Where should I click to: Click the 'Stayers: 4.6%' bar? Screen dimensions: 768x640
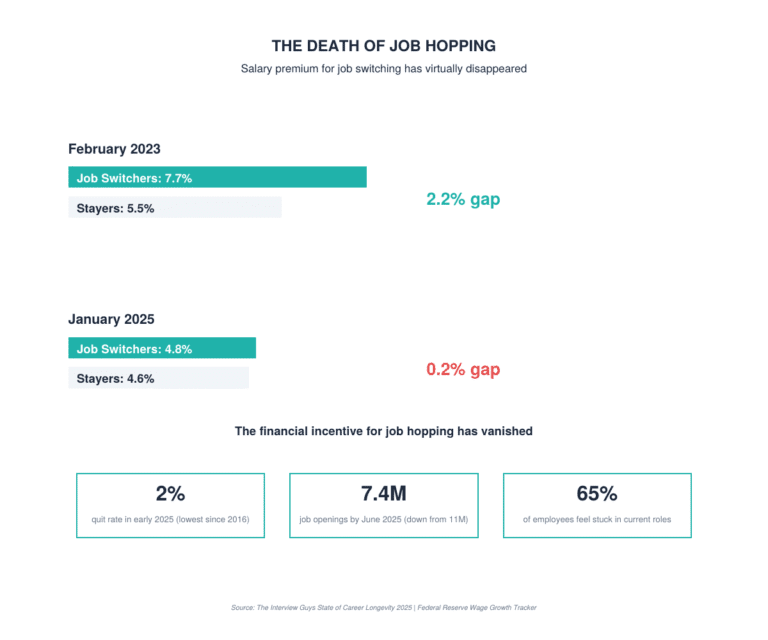pos(158,379)
